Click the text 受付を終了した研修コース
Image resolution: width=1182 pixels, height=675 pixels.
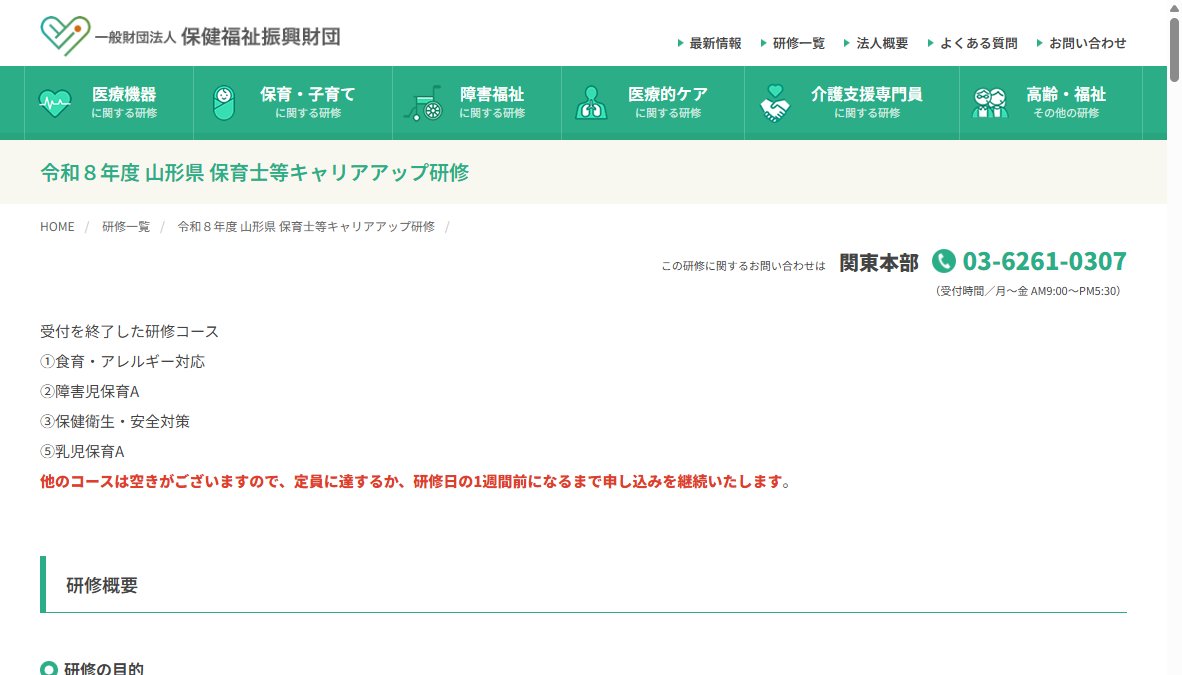point(130,332)
